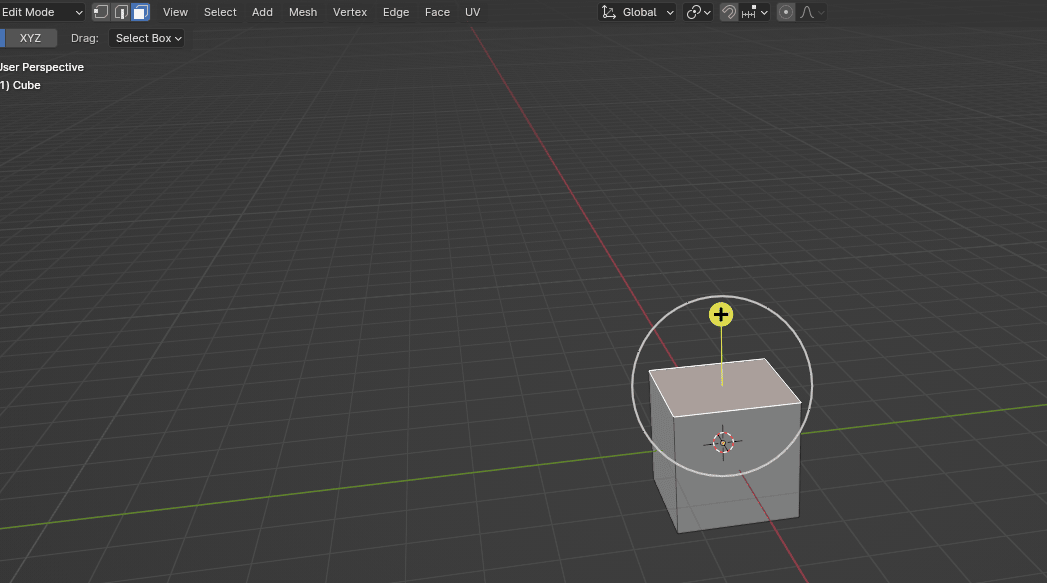Click the snapping increment icon
Viewport: 1047px width, 583px height.
pos(749,12)
